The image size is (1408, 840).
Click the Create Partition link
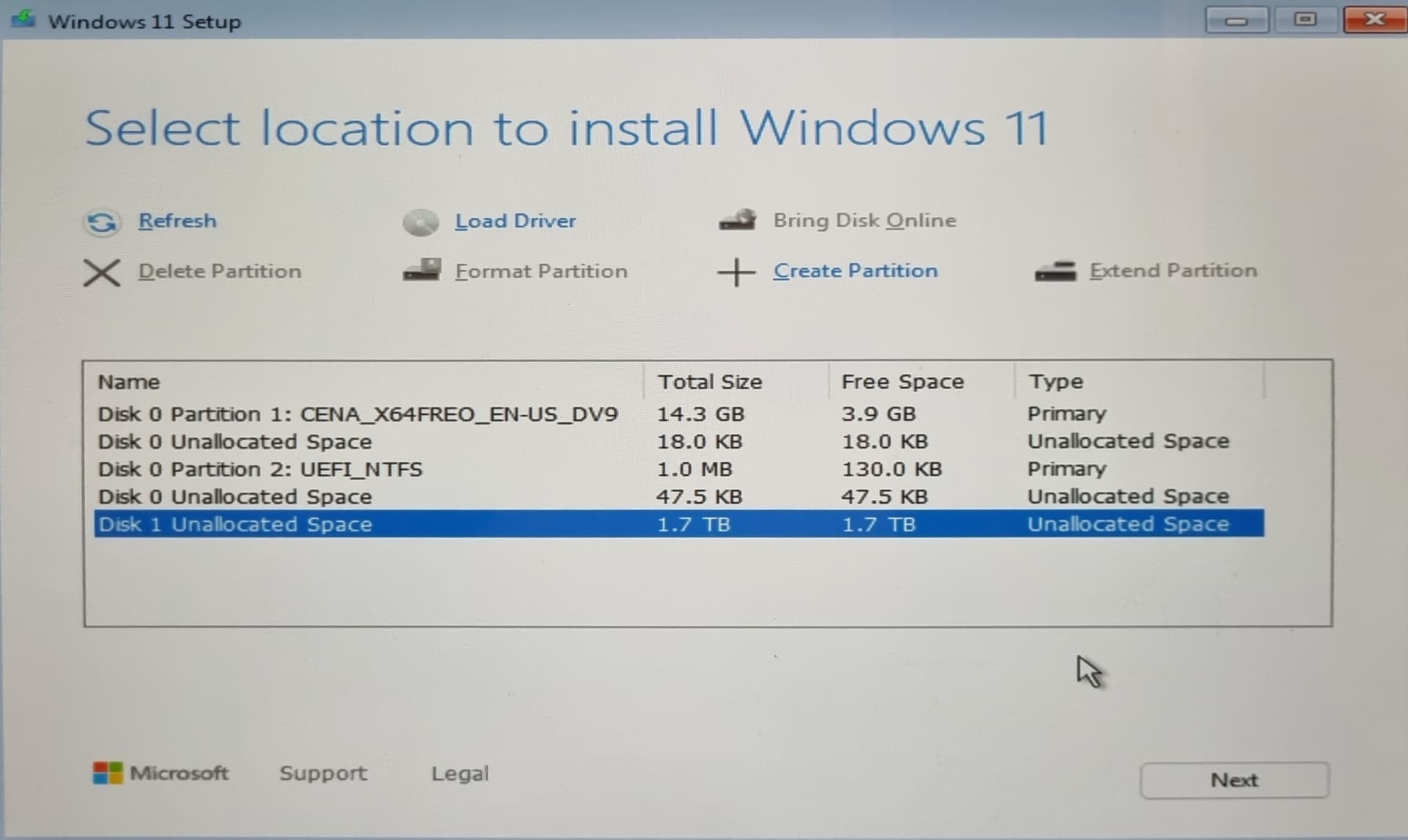(855, 270)
